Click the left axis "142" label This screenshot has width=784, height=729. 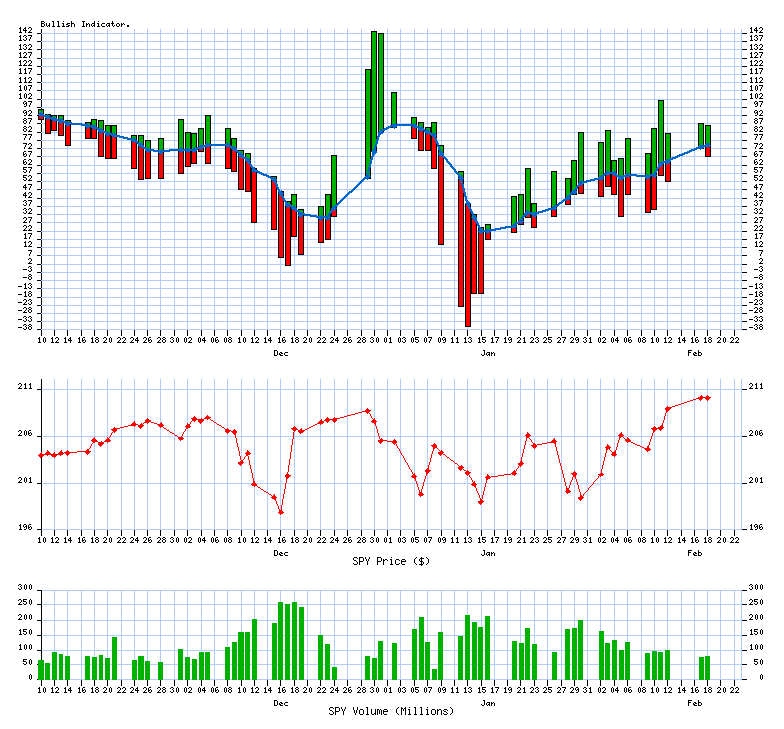click(26, 31)
